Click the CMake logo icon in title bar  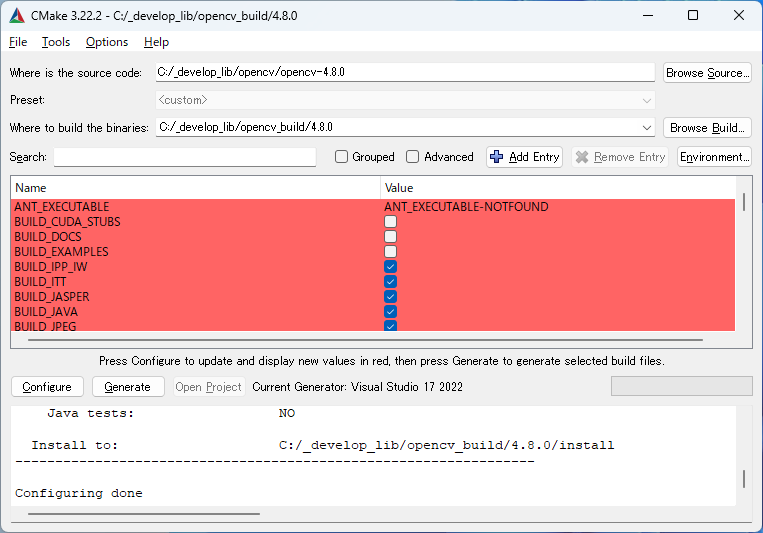(x=17, y=16)
